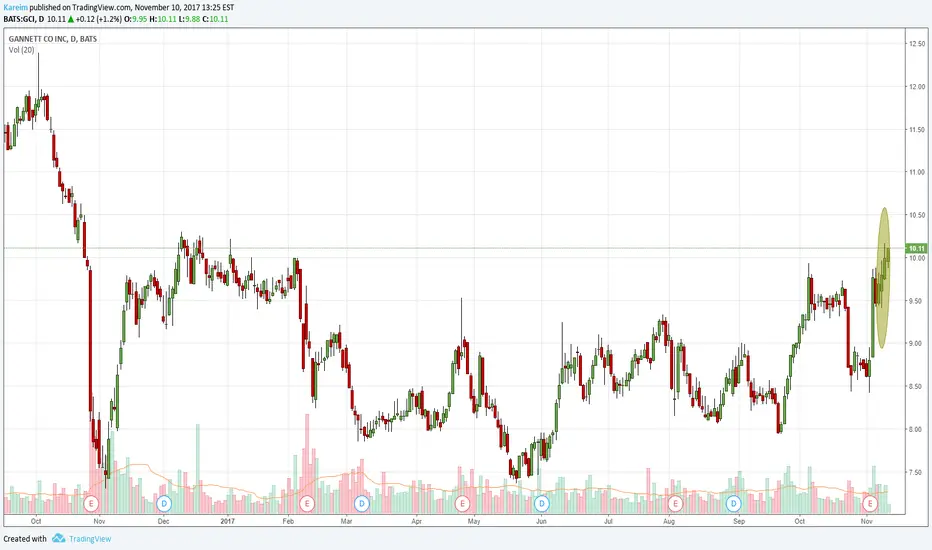Click the Created with footer text
This screenshot has height=550, width=932.
click(x=25, y=539)
